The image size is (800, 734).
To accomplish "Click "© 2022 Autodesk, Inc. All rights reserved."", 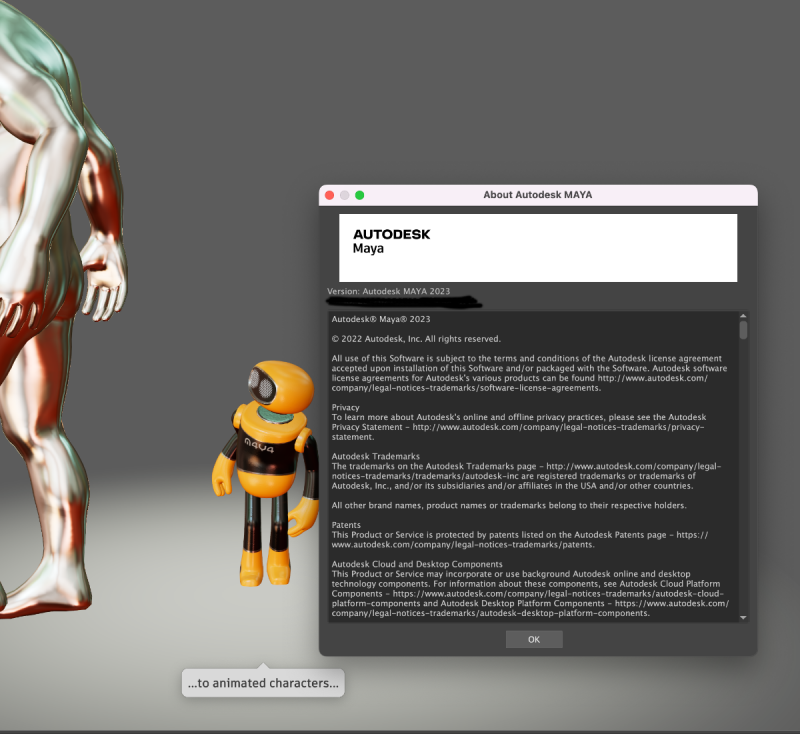I will click(416, 339).
